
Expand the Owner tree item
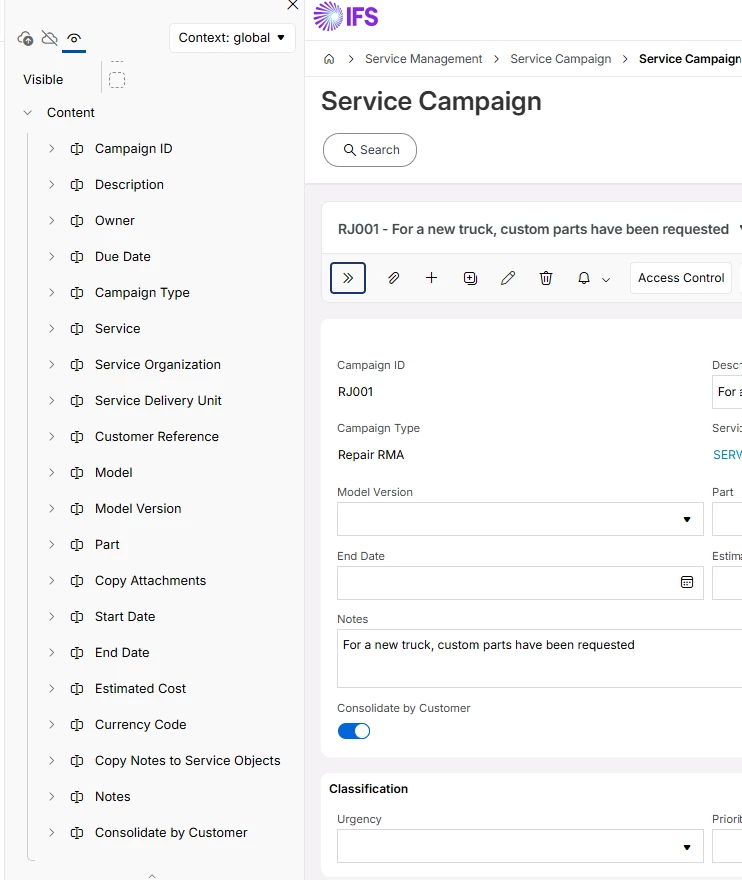(52, 221)
